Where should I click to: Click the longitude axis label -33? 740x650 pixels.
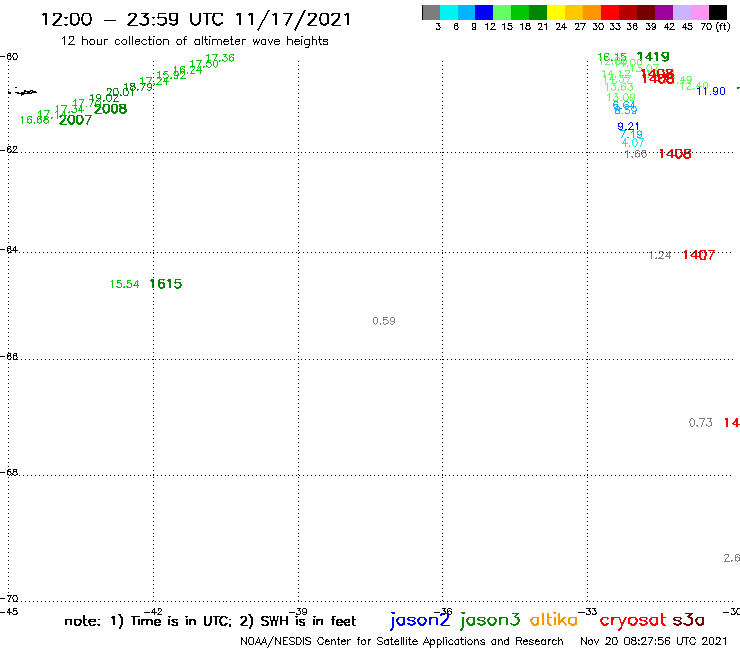point(588,612)
